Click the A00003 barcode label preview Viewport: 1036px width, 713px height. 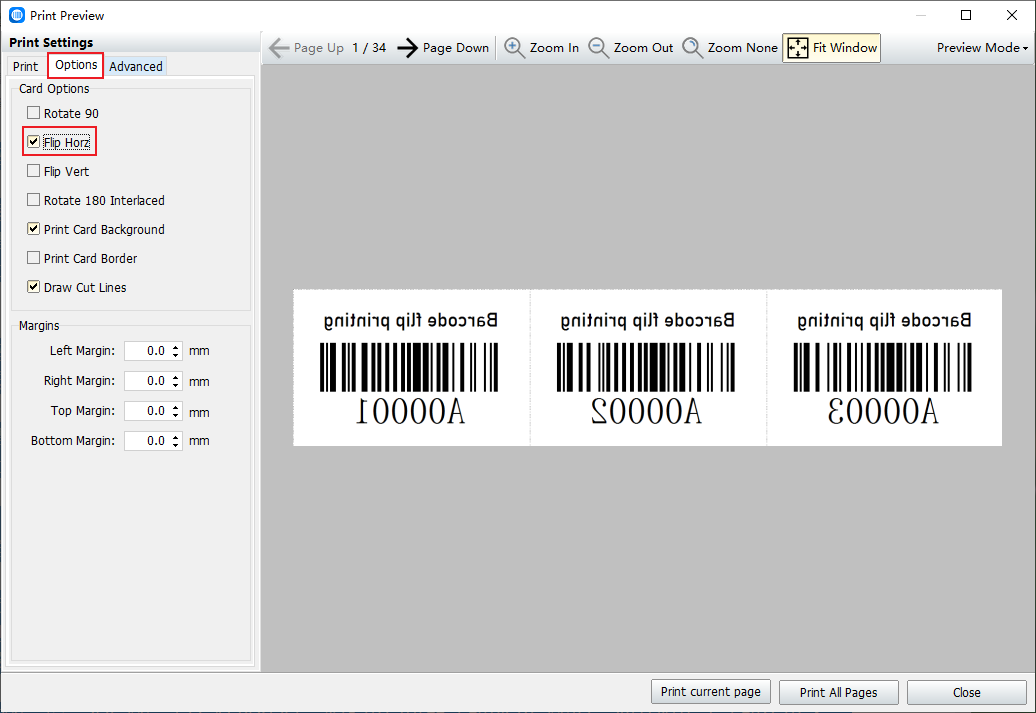[x=885, y=367]
